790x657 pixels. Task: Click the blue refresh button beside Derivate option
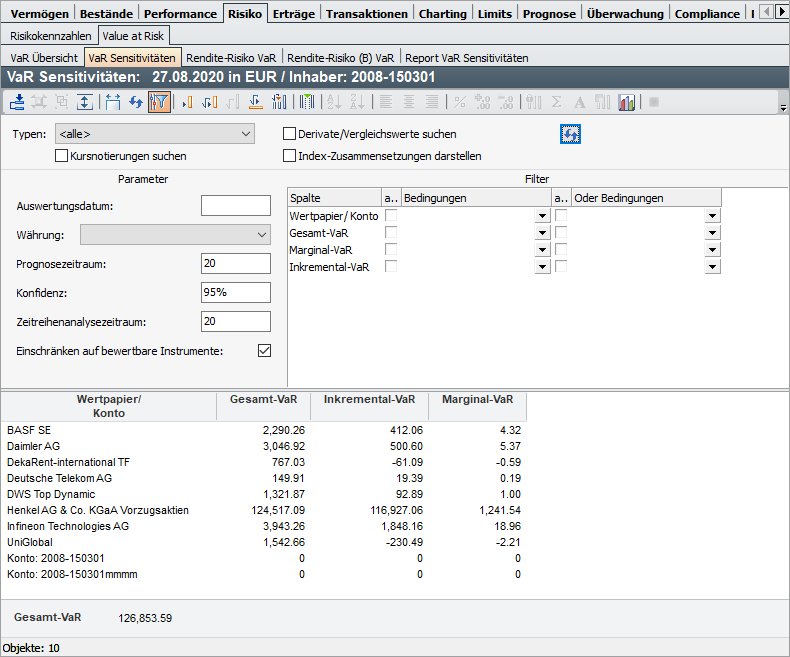pos(571,134)
